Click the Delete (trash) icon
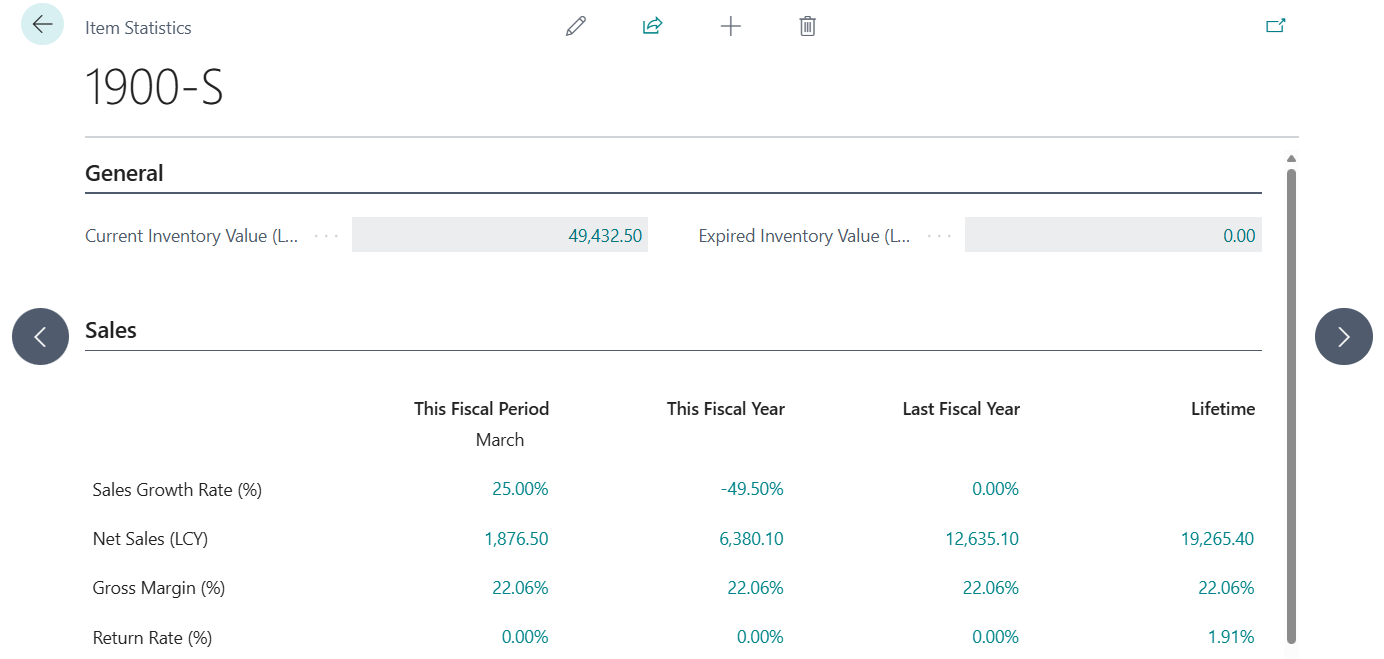The width and height of the screenshot is (1384, 659). 807,26
